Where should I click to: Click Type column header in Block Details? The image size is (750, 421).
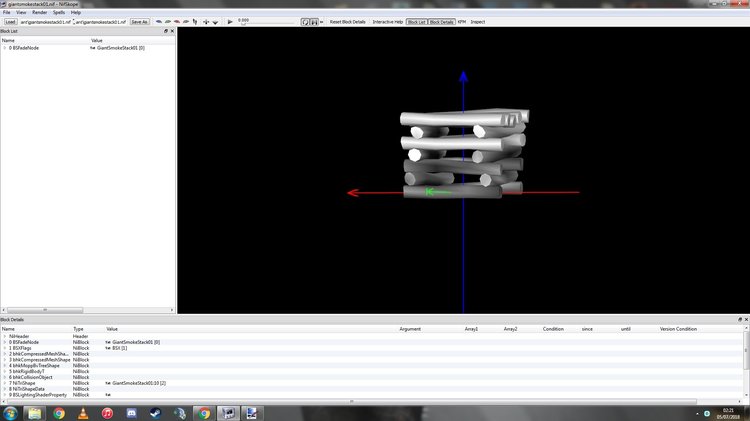pos(78,329)
